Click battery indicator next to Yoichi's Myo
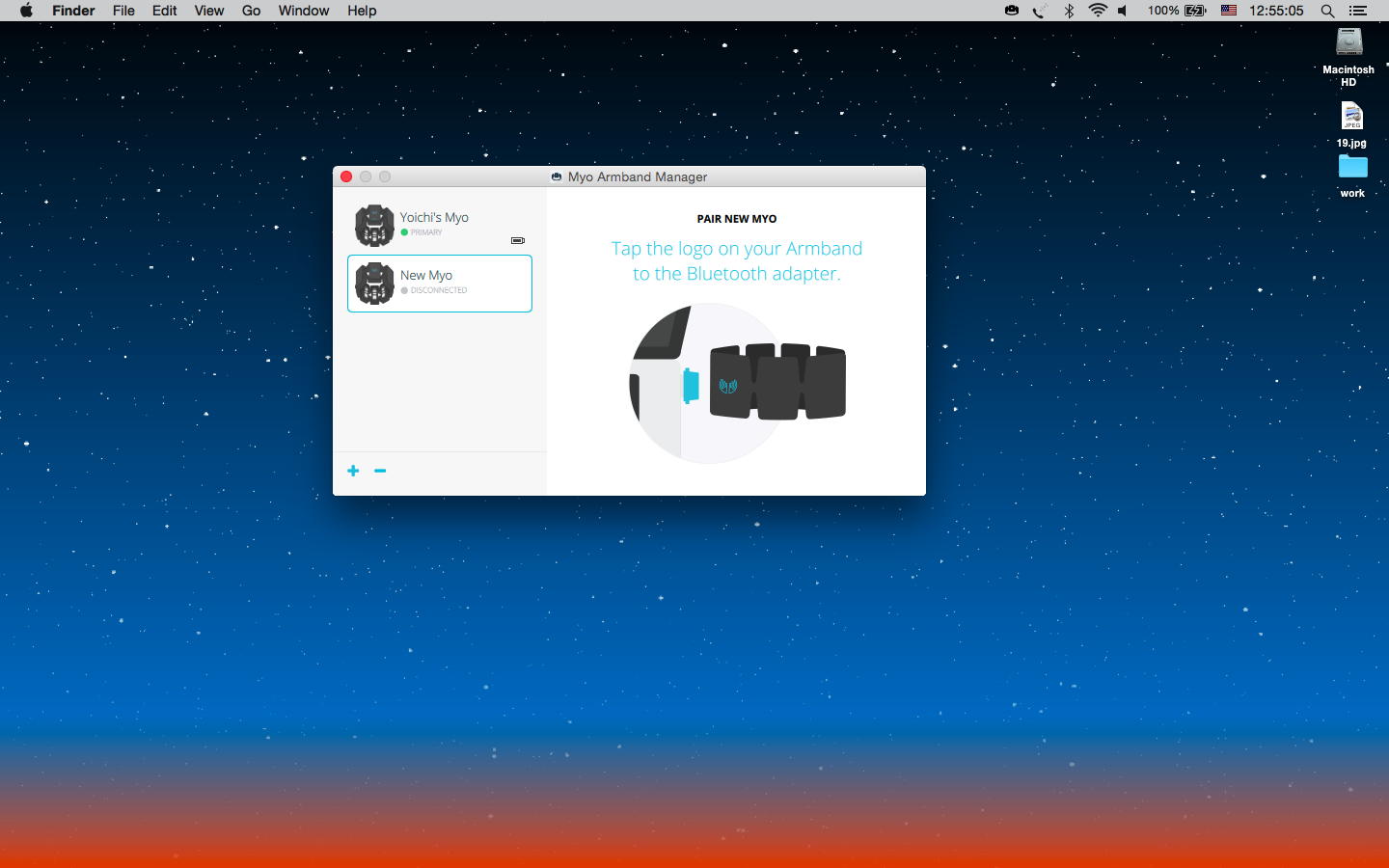 pos(517,240)
